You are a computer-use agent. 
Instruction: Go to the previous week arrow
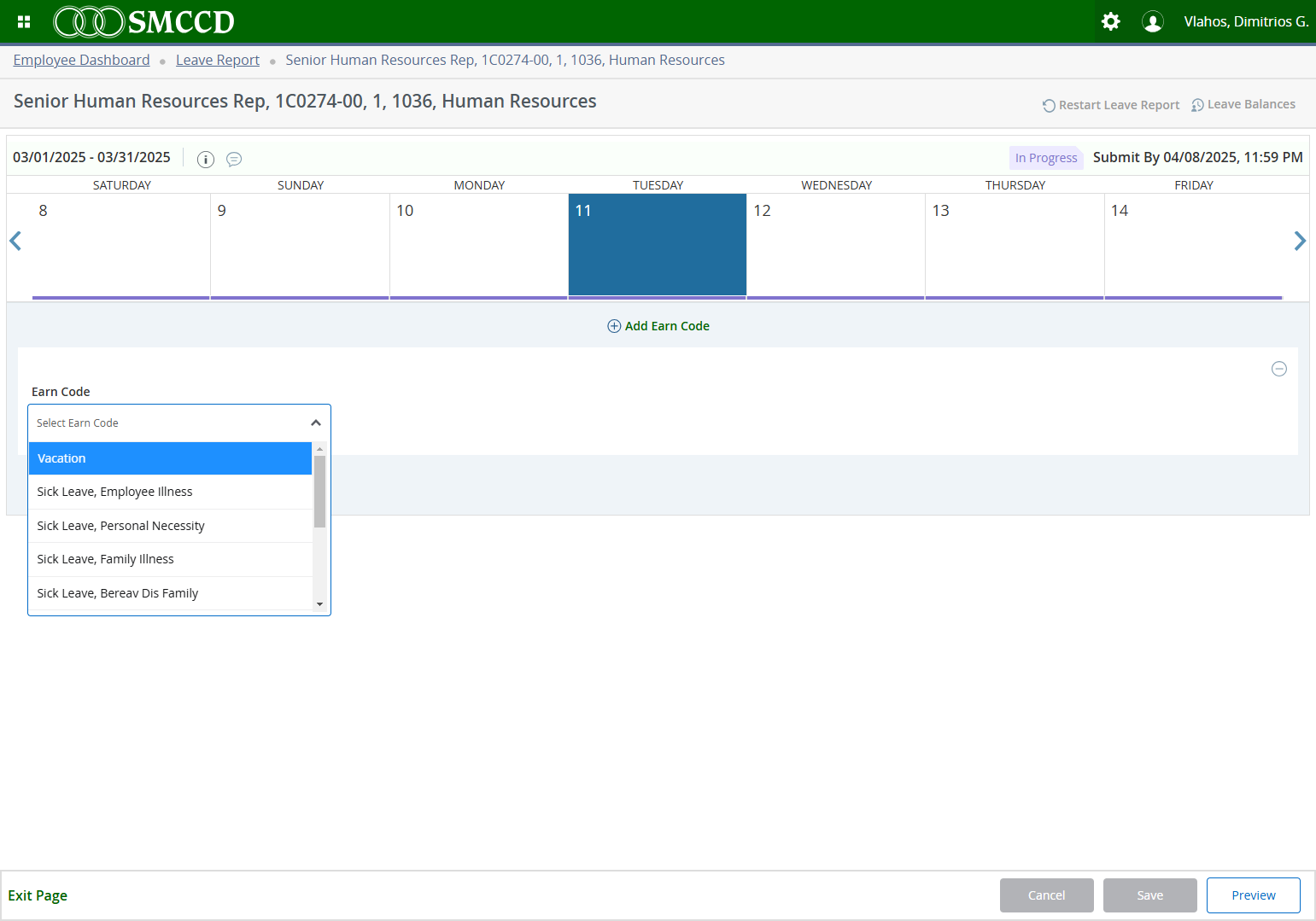click(15, 242)
